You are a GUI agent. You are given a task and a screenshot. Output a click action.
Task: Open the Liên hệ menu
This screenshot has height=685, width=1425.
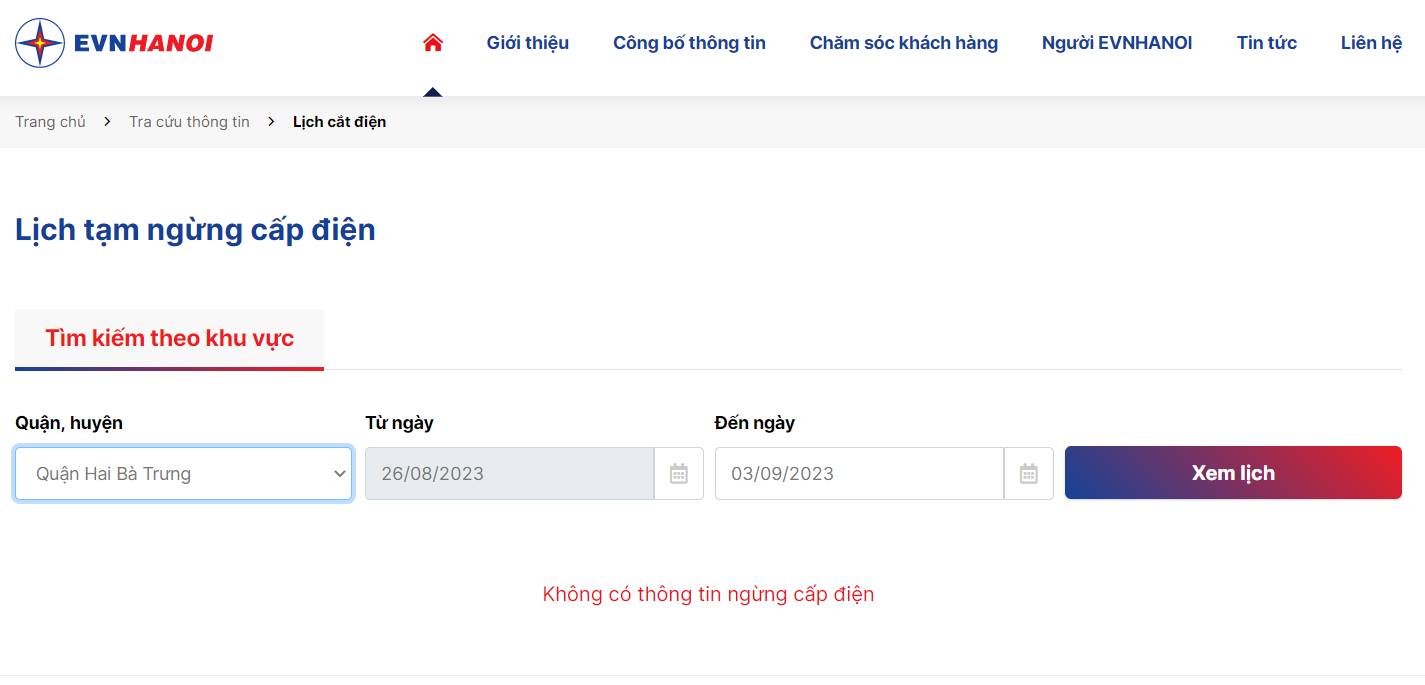pos(1371,43)
